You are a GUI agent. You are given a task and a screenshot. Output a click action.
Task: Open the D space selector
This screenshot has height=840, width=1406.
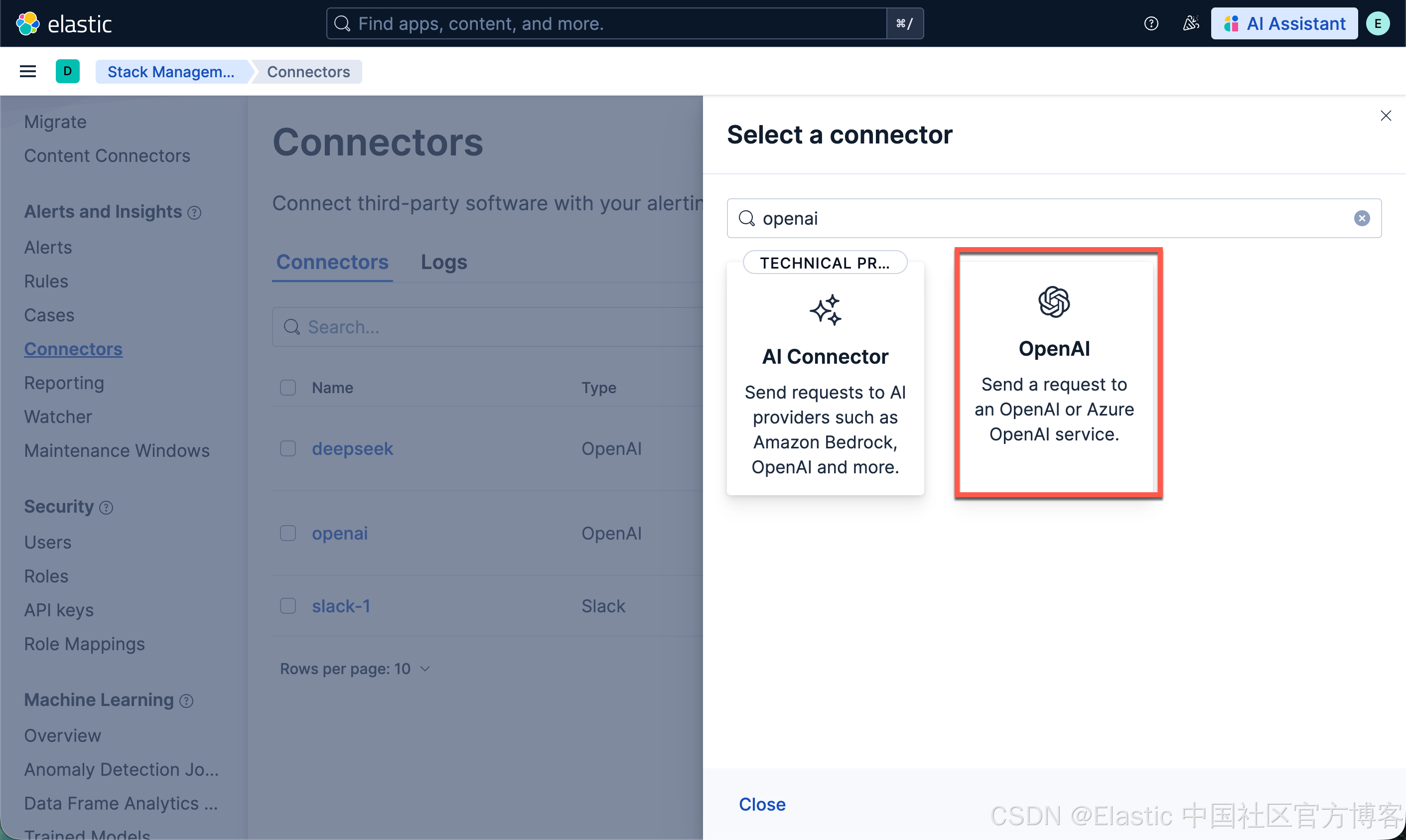[67, 71]
